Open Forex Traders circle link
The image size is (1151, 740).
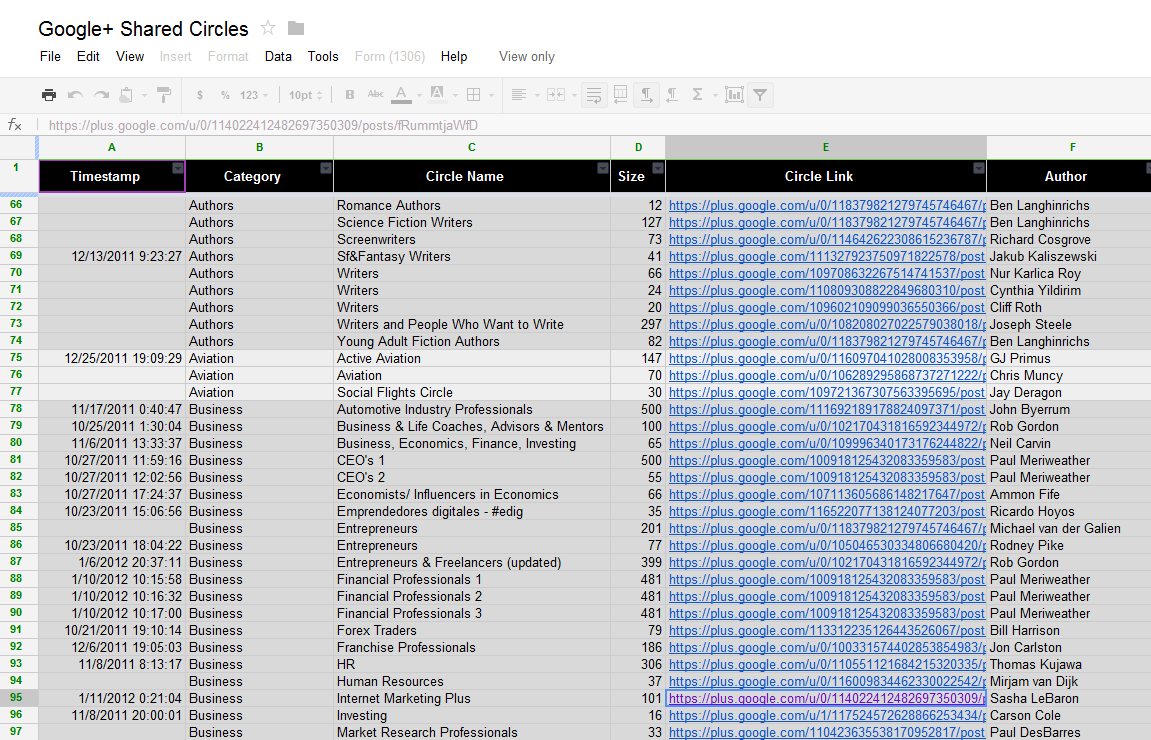tap(827, 631)
